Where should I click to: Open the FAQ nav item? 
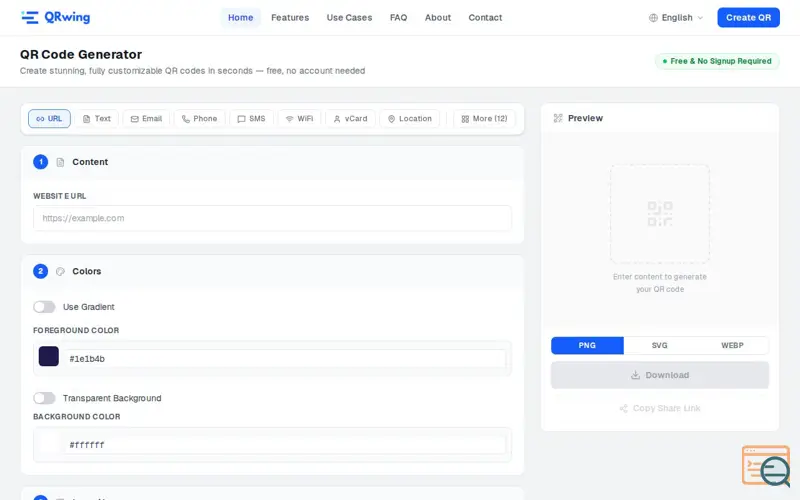tap(398, 18)
